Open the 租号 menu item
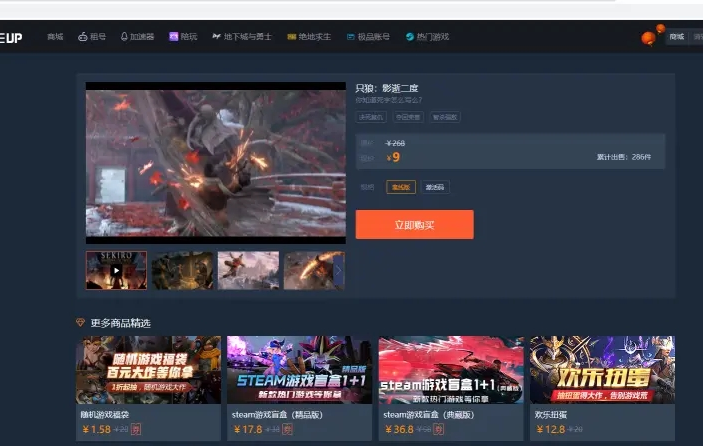The image size is (703, 446). (98, 37)
